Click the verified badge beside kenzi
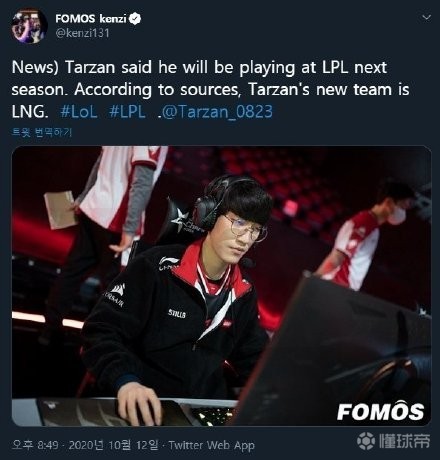The height and width of the screenshot is (460, 440). (x=135, y=19)
